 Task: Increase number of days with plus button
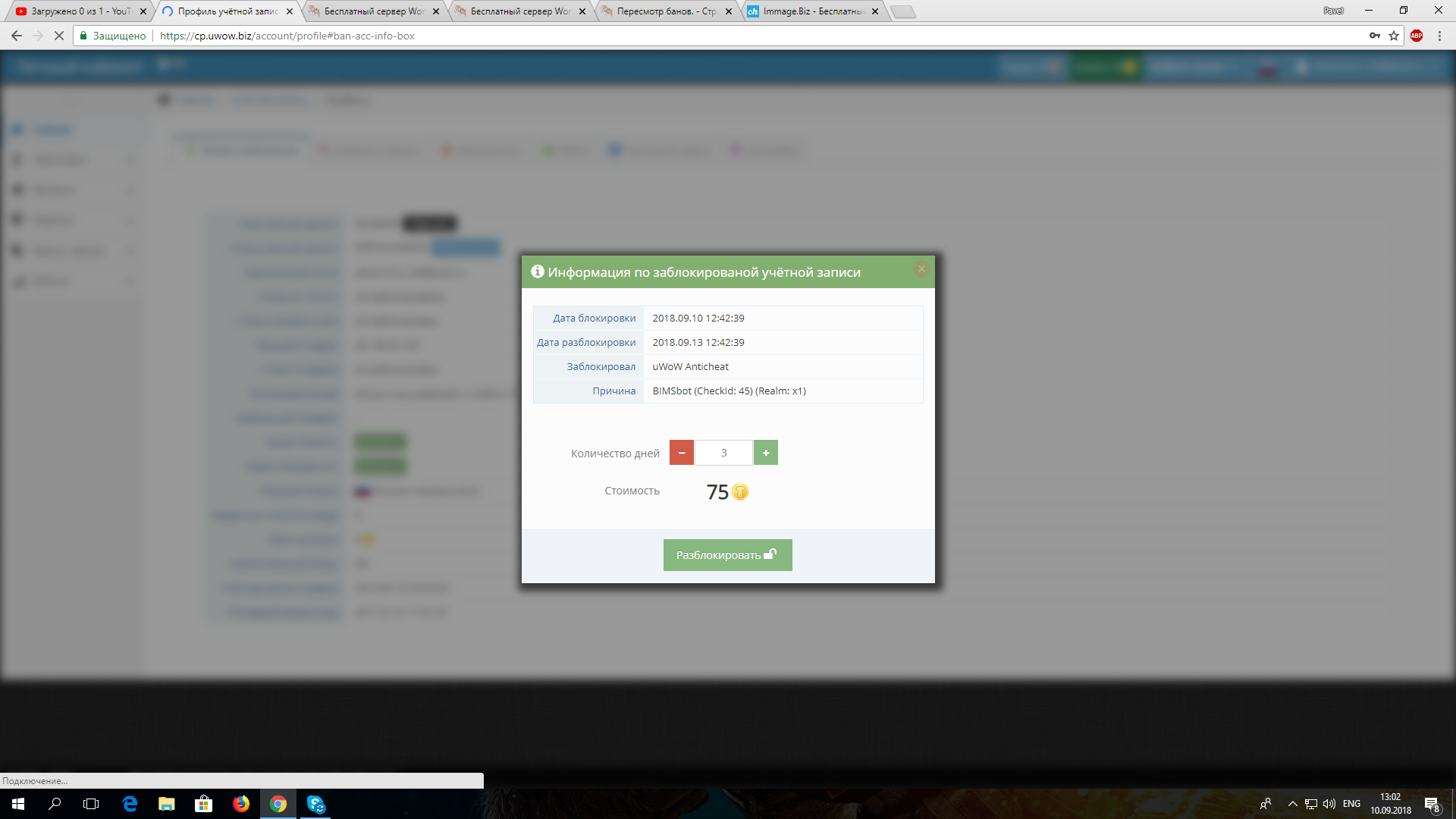[766, 453]
